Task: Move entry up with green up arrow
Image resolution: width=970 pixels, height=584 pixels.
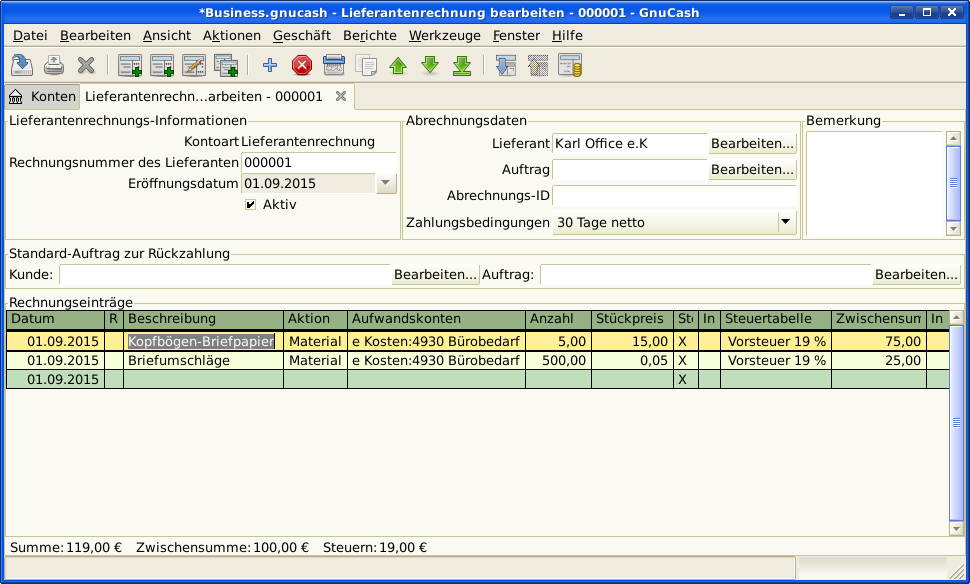Action: (x=398, y=66)
